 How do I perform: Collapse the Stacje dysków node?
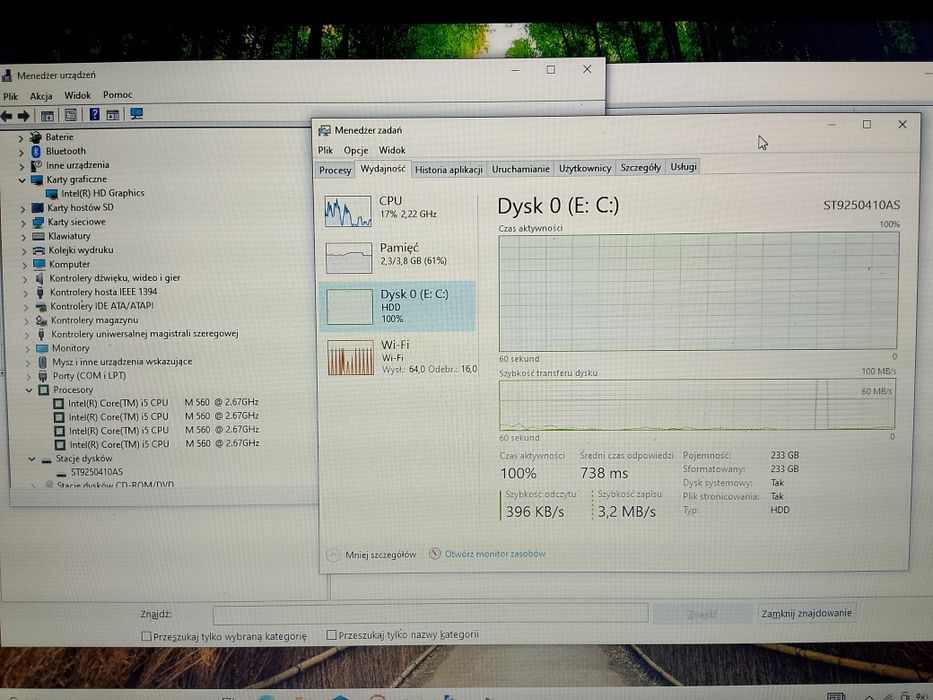32,459
